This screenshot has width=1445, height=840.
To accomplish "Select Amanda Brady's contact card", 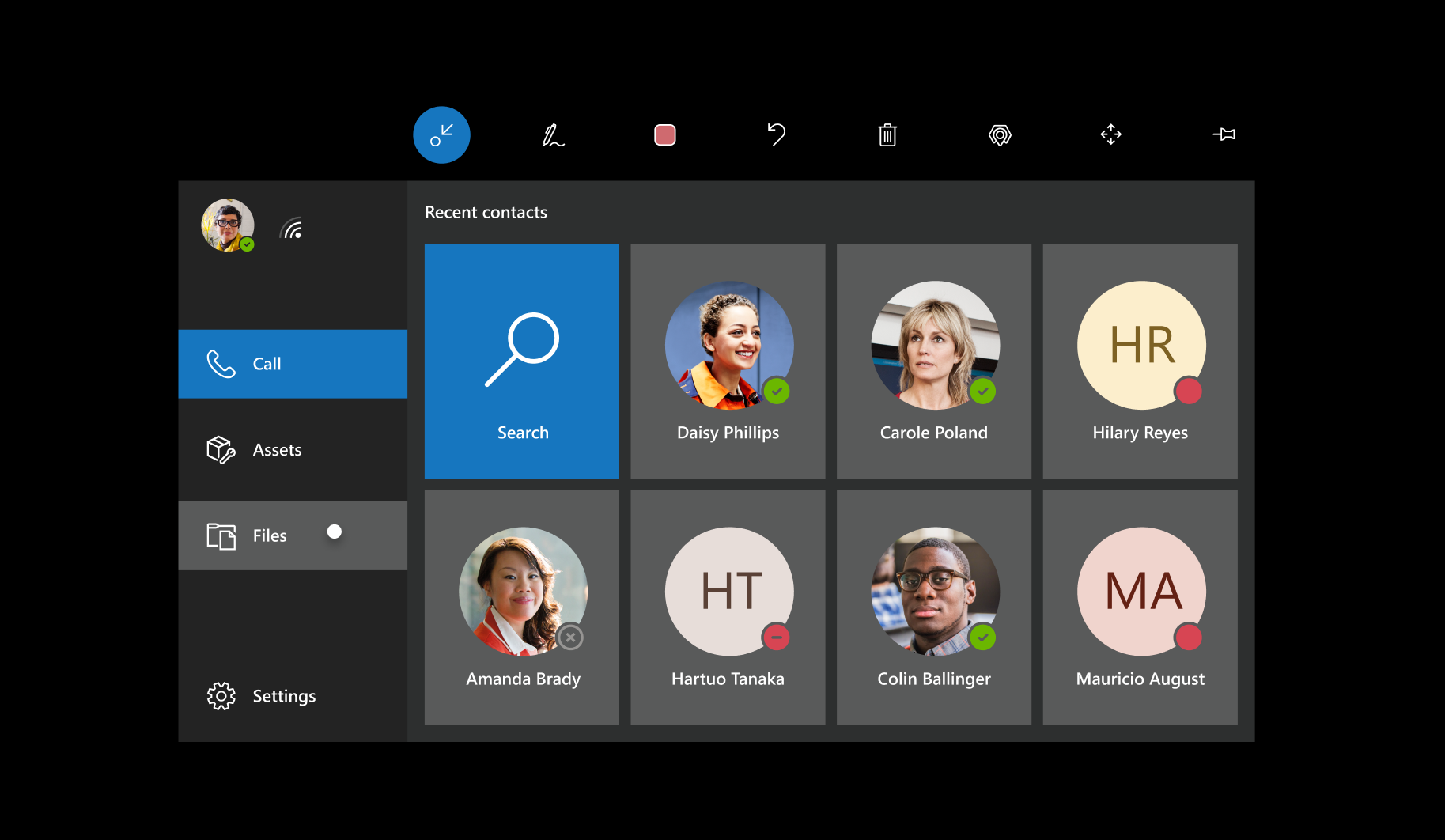I will (x=522, y=607).
